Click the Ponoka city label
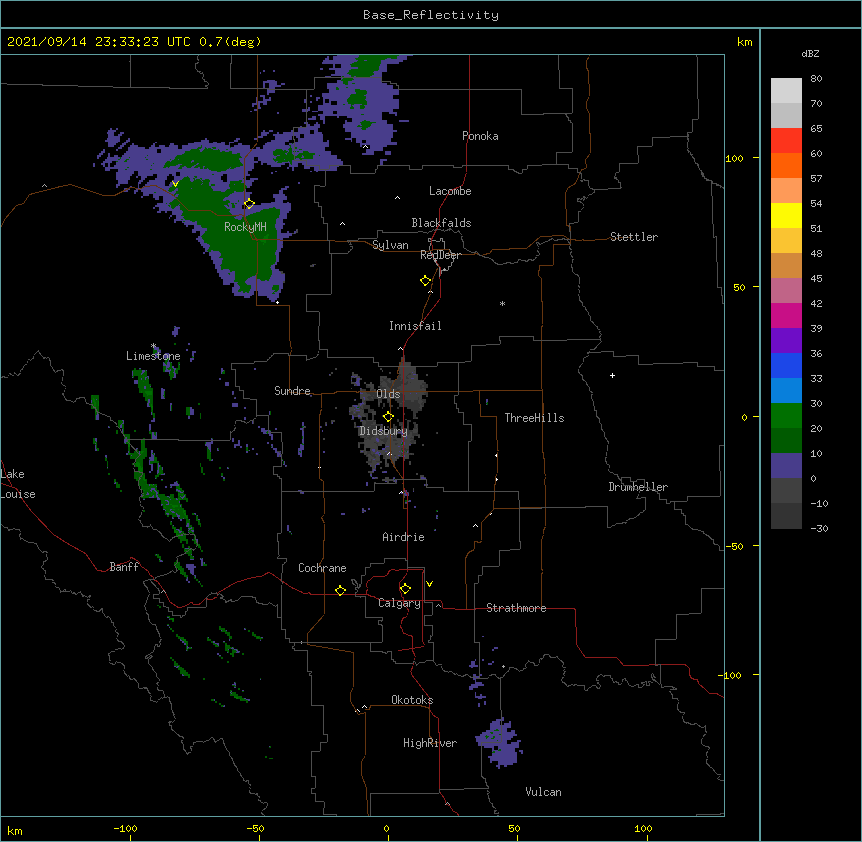862x842 pixels. pos(480,136)
